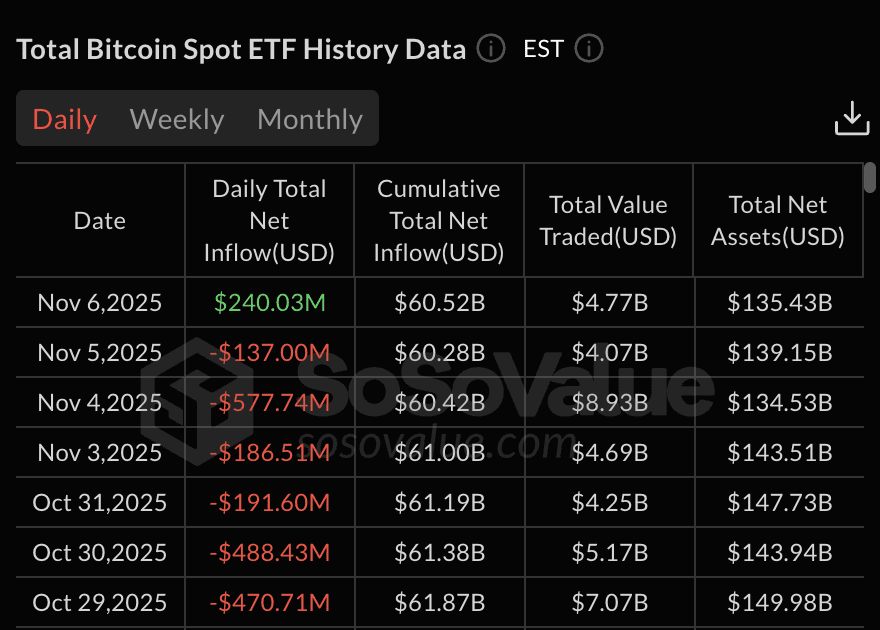Click the -$577.74M outflow value

269,403
